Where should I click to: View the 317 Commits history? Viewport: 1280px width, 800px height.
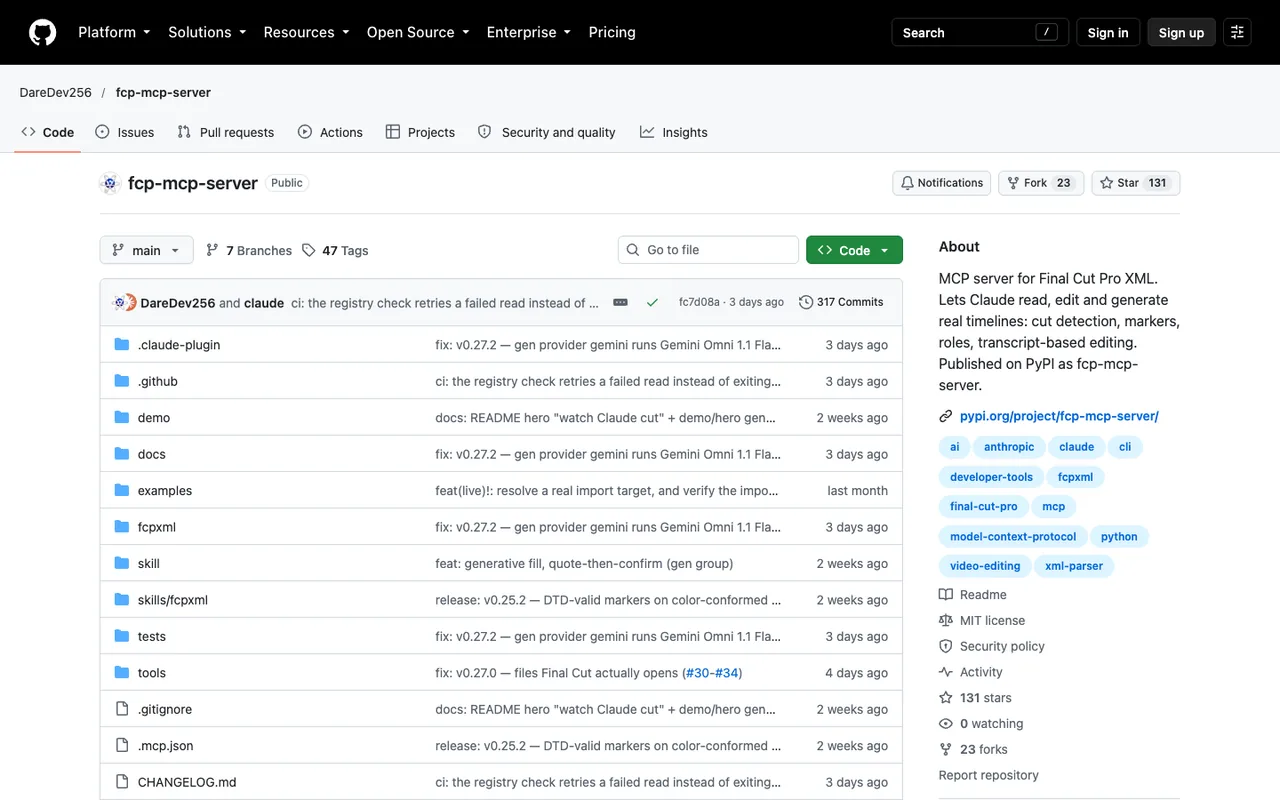pyautogui.click(x=841, y=302)
